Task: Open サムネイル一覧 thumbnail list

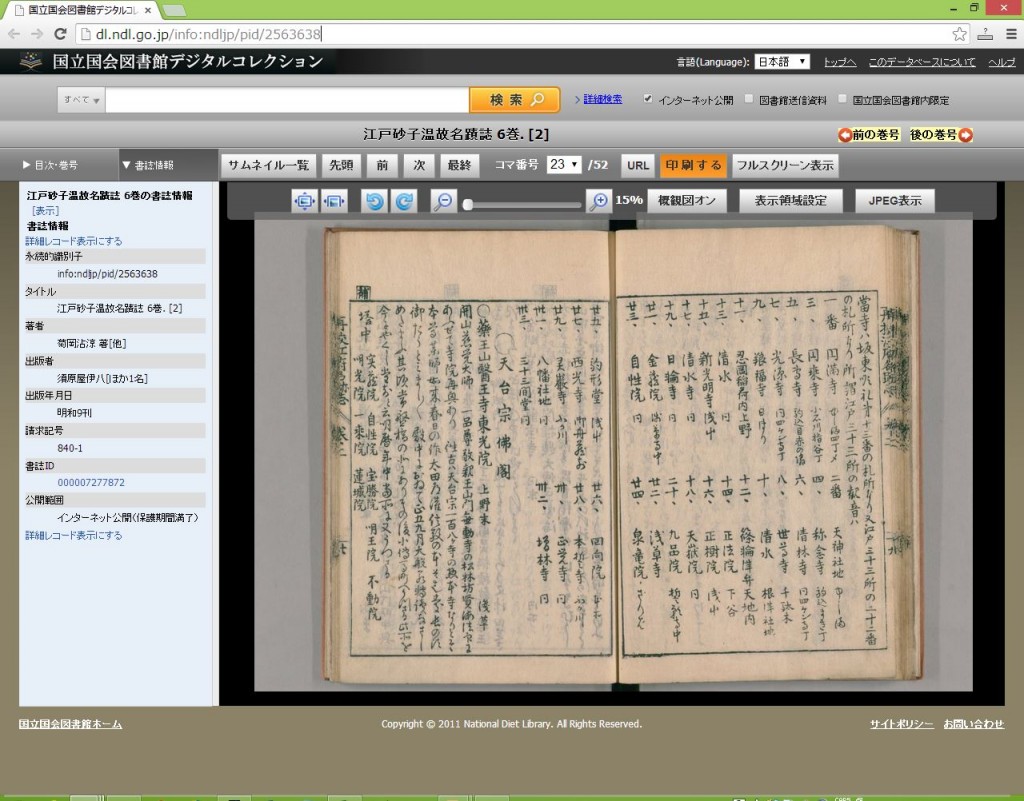Action: point(268,165)
